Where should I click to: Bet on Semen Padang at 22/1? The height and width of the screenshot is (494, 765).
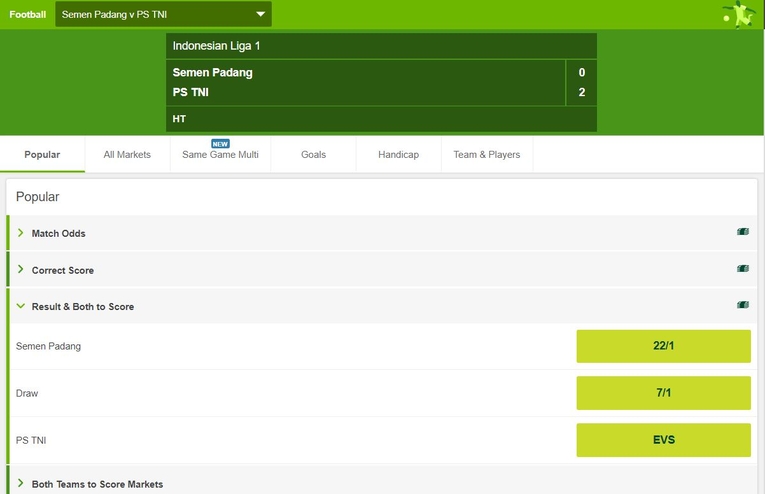664,346
